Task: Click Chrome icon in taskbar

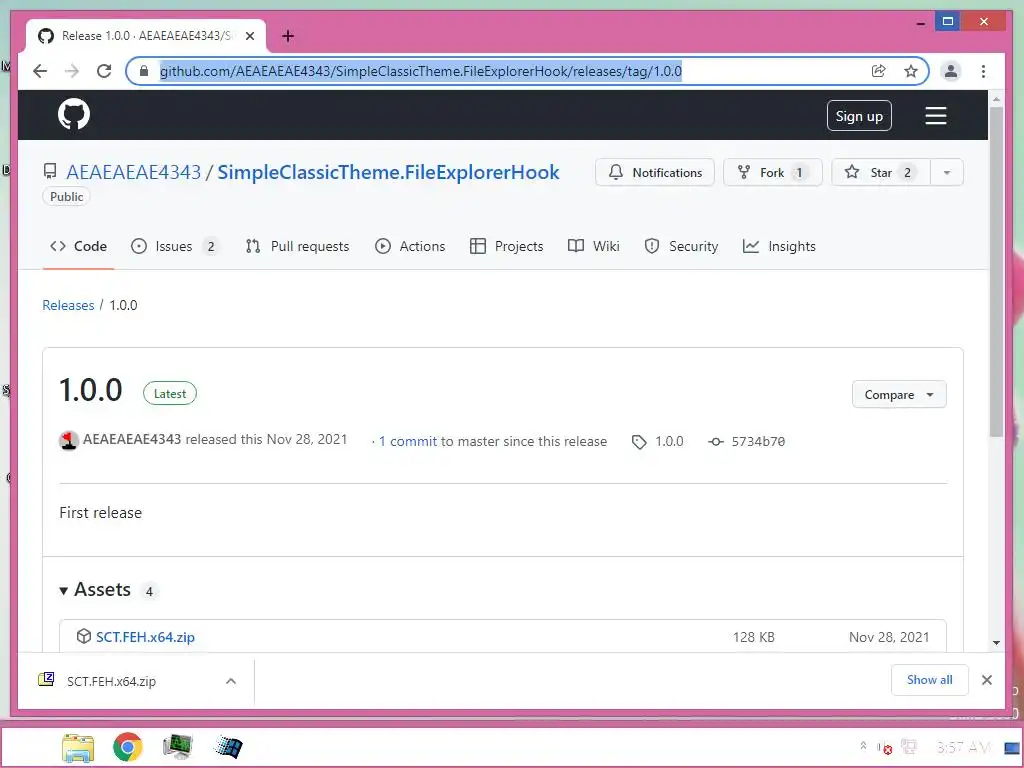Action: click(x=127, y=747)
